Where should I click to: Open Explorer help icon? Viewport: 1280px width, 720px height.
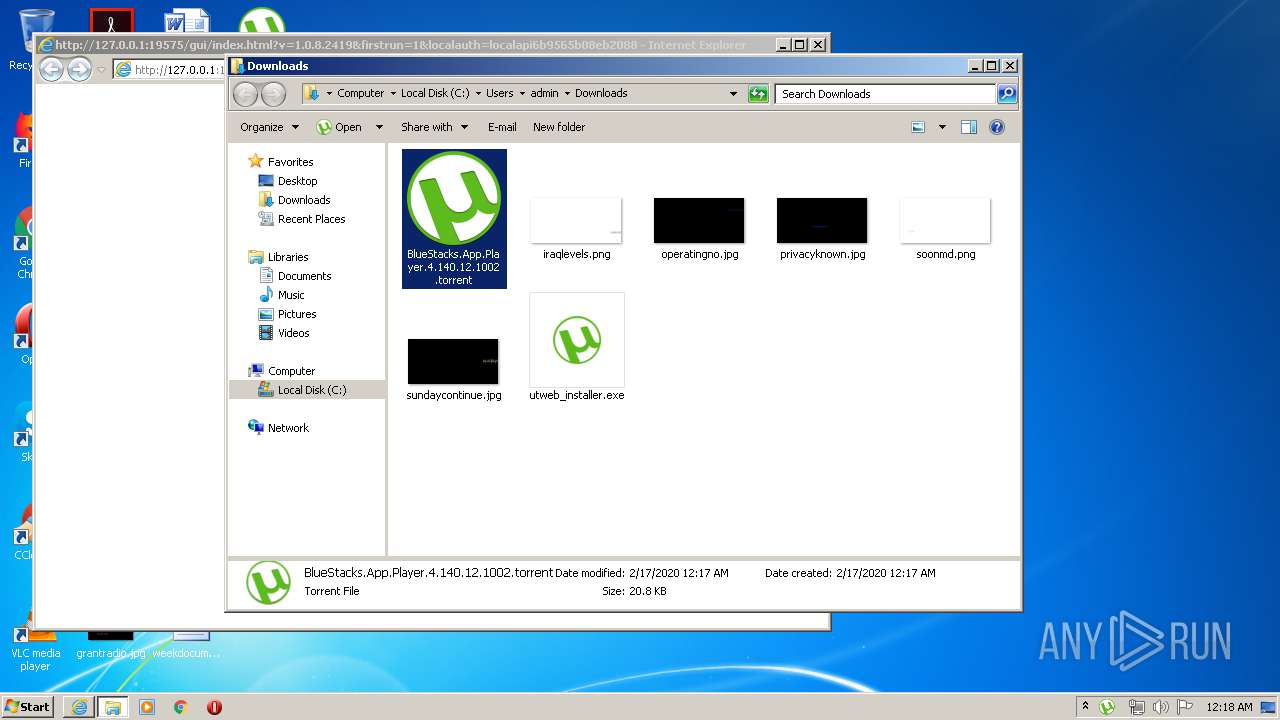tap(996, 127)
